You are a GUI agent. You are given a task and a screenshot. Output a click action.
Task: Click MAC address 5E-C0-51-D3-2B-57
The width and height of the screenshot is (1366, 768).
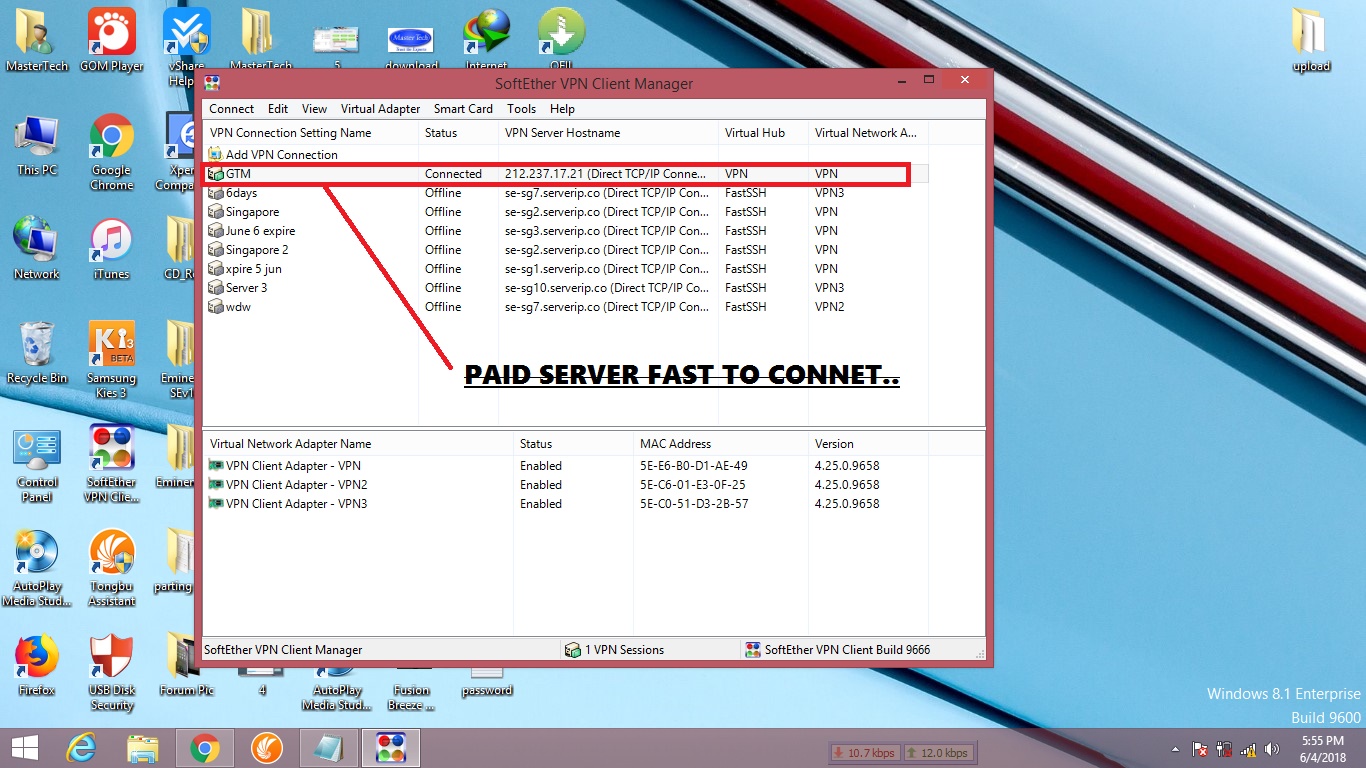pyautogui.click(x=693, y=504)
